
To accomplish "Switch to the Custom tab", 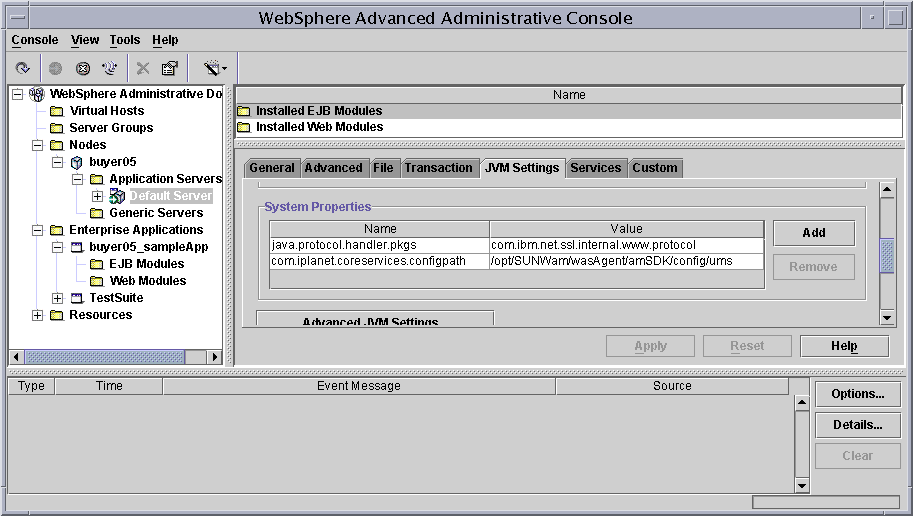I will pos(655,168).
